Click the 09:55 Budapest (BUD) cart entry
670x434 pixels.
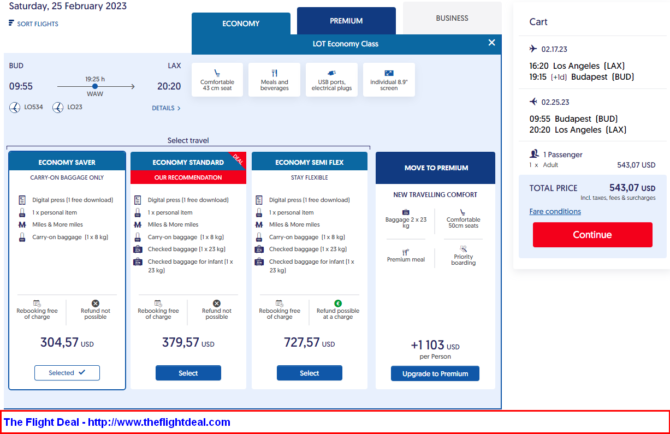pyautogui.click(x=573, y=119)
